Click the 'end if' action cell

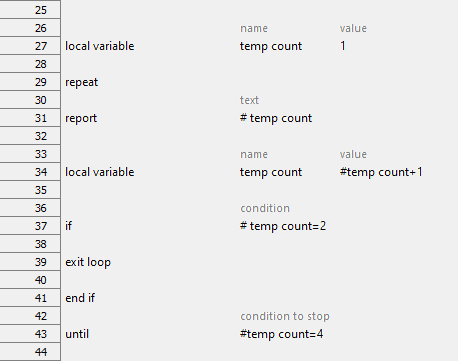[80, 298]
